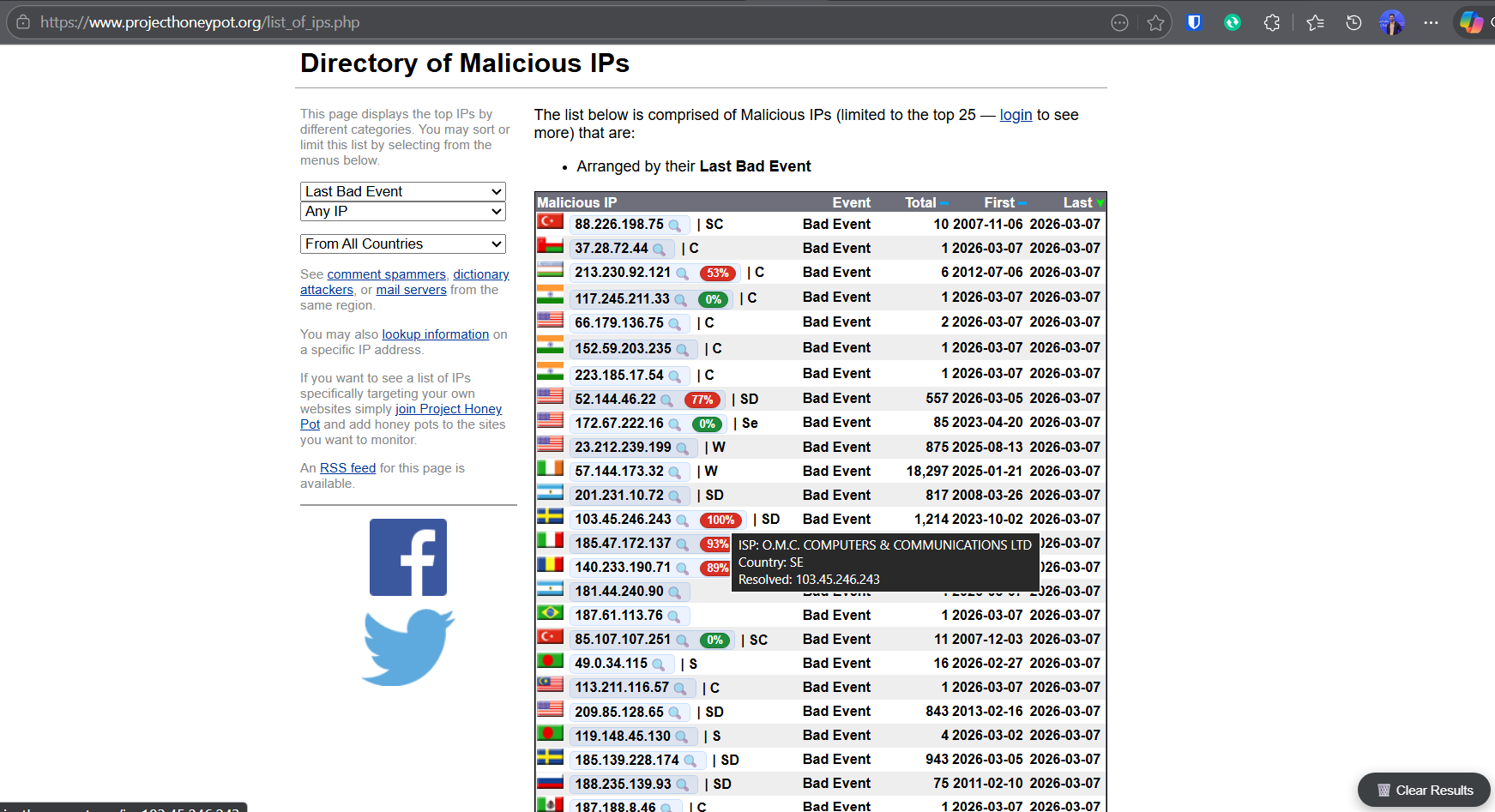The height and width of the screenshot is (812, 1495).
Task: Click the lookup magnifier beside 117.245.211.33
Action: point(680,299)
